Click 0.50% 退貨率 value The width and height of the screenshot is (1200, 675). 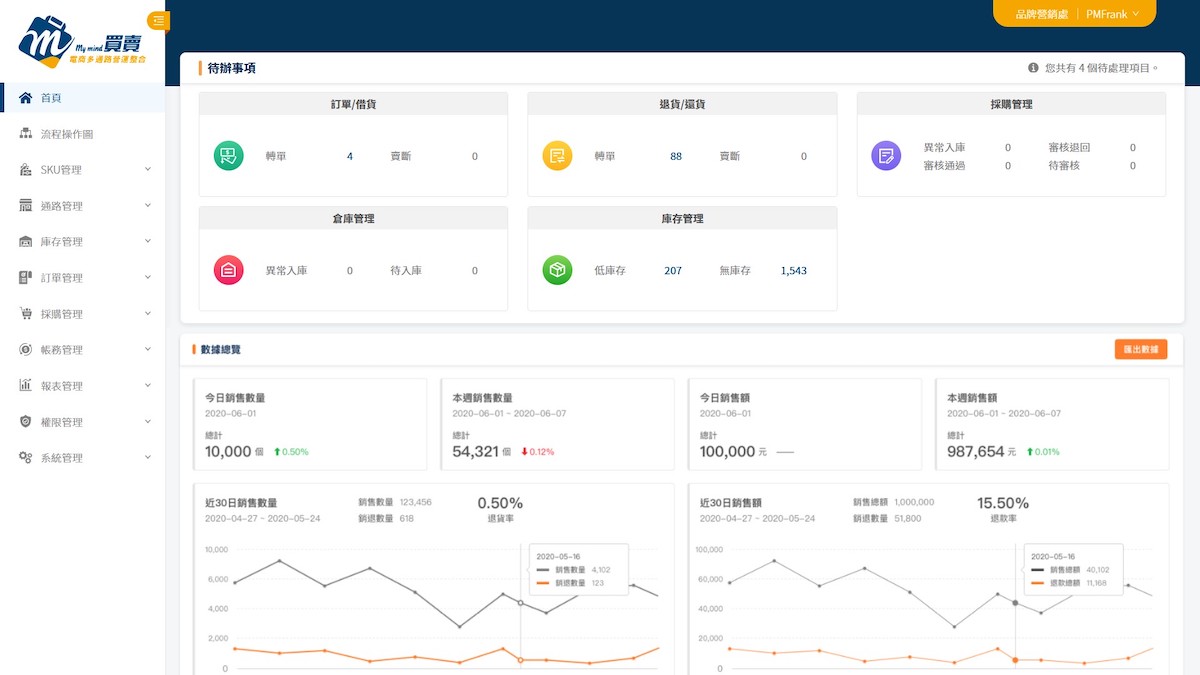point(500,503)
